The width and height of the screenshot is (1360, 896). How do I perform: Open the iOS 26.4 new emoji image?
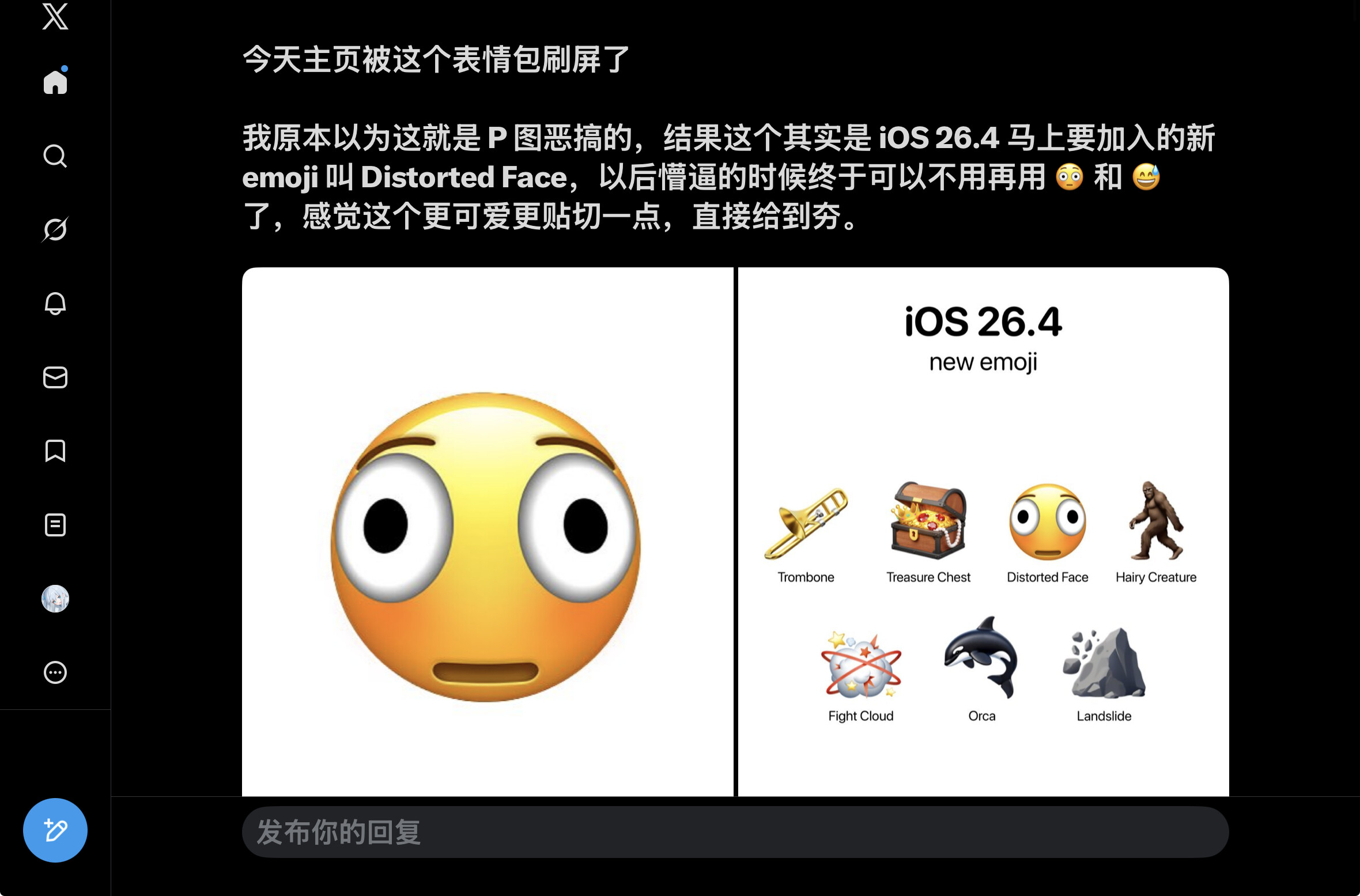[x=984, y=532]
